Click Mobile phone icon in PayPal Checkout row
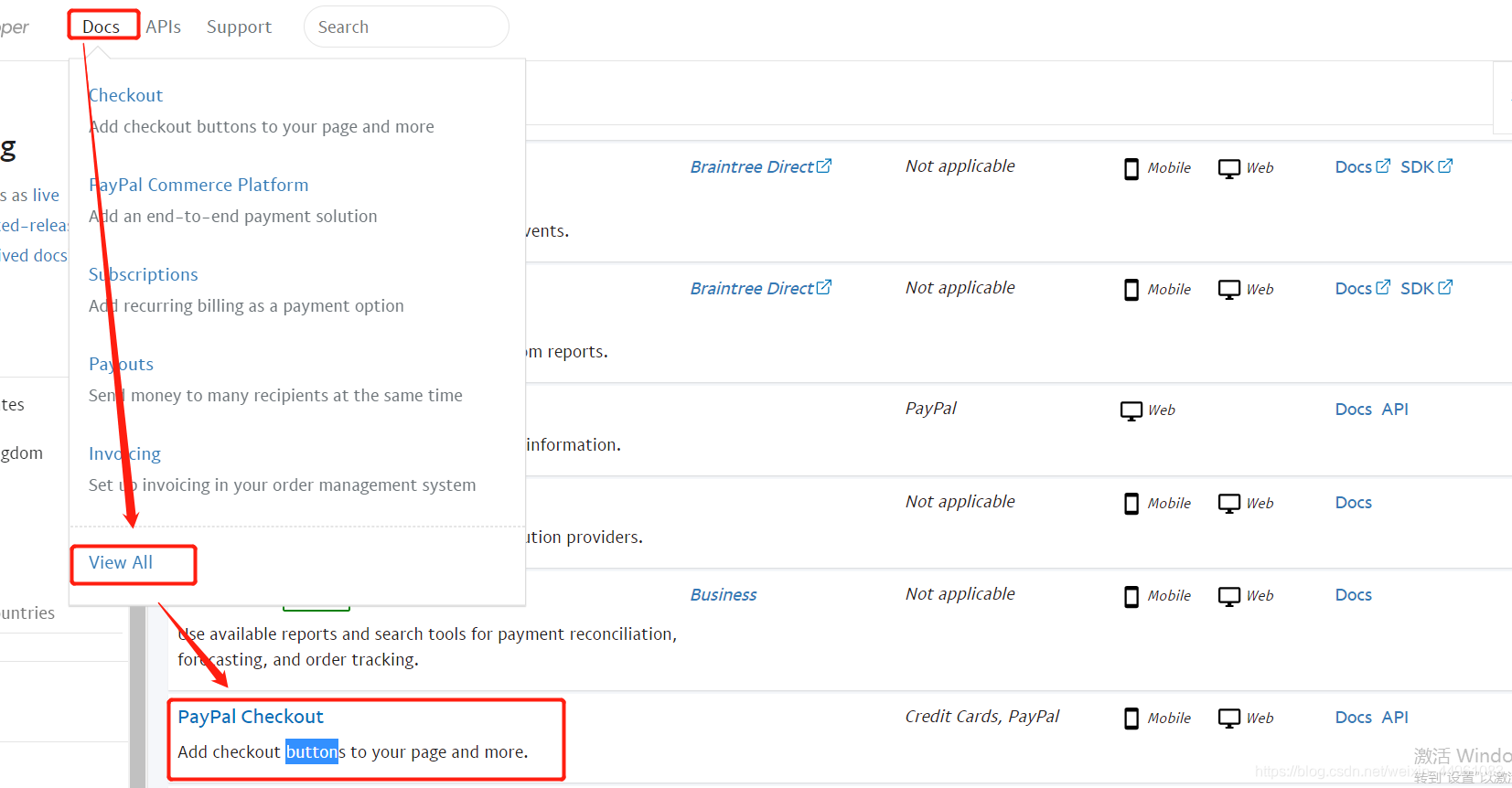The image size is (1512, 788). point(1131,719)
